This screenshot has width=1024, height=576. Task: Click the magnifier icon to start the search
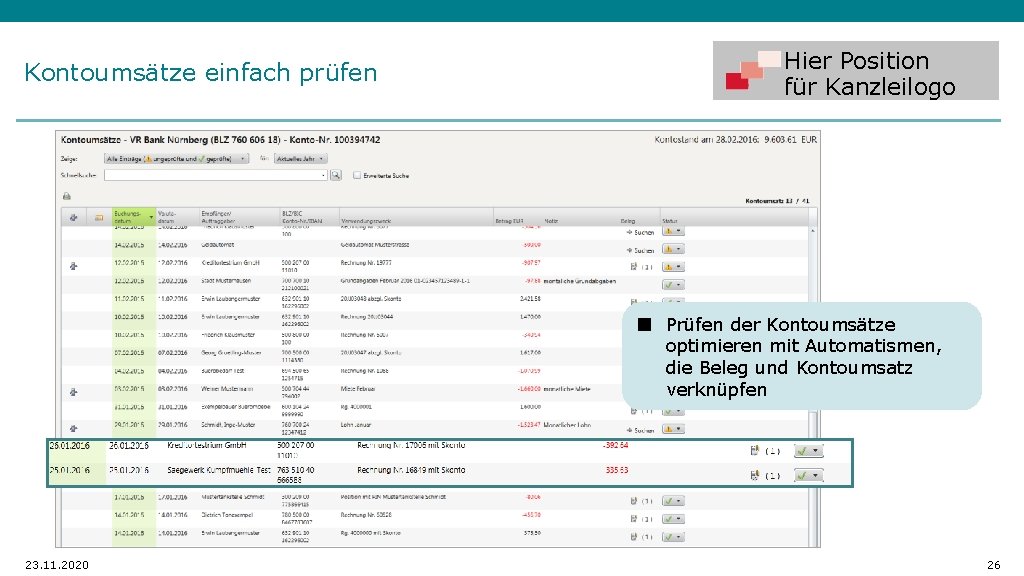tap(335, 176)
